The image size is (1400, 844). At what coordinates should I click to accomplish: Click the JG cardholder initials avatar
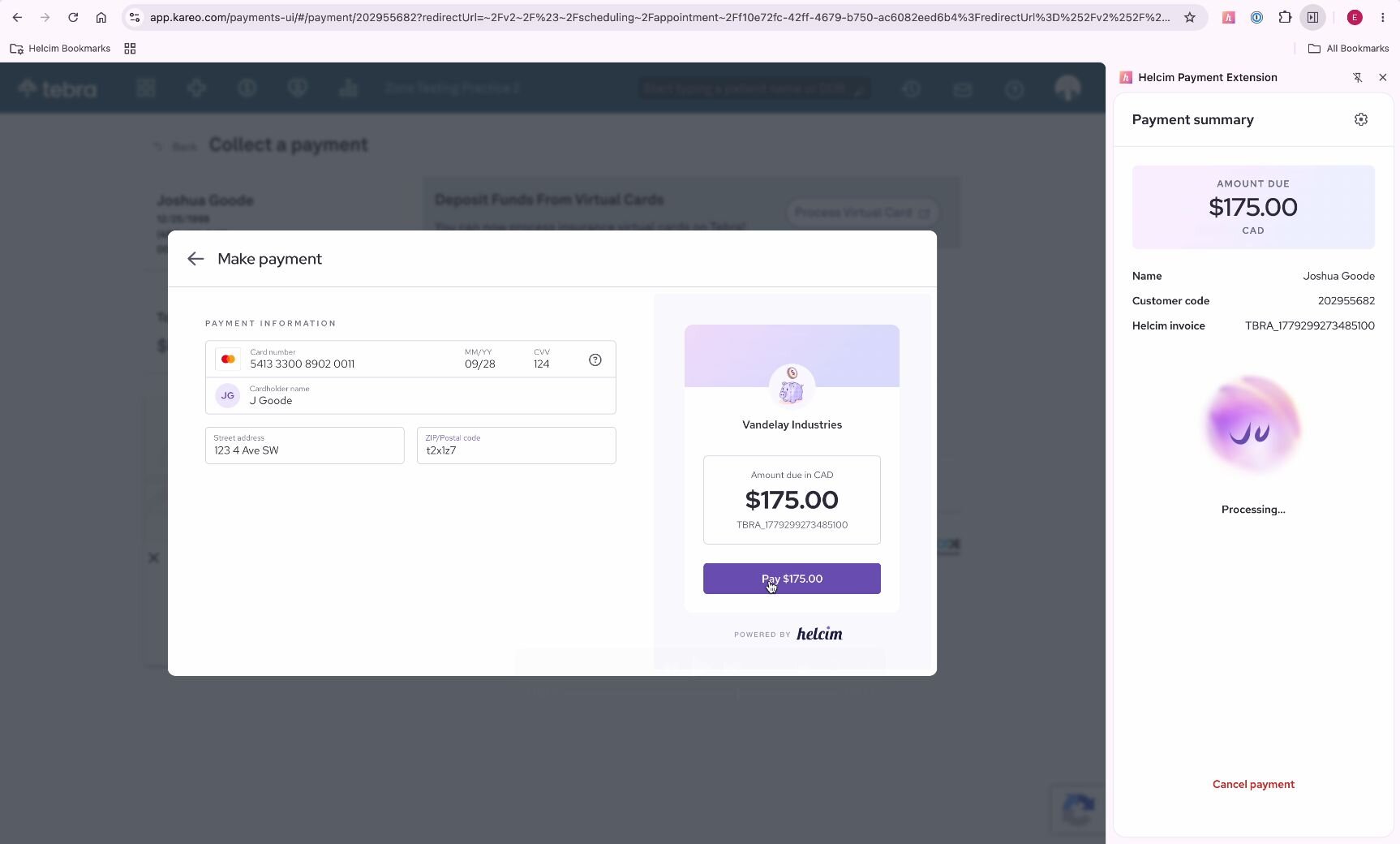tap(228, 395)
